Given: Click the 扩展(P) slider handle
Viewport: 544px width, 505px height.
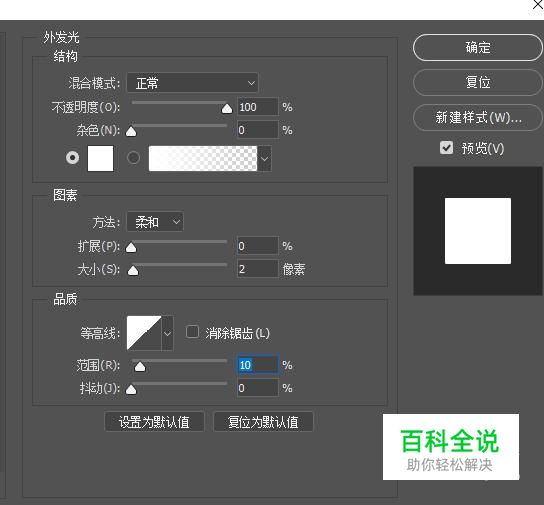Looking at the screenshot, I should click(x=131, y=247).
